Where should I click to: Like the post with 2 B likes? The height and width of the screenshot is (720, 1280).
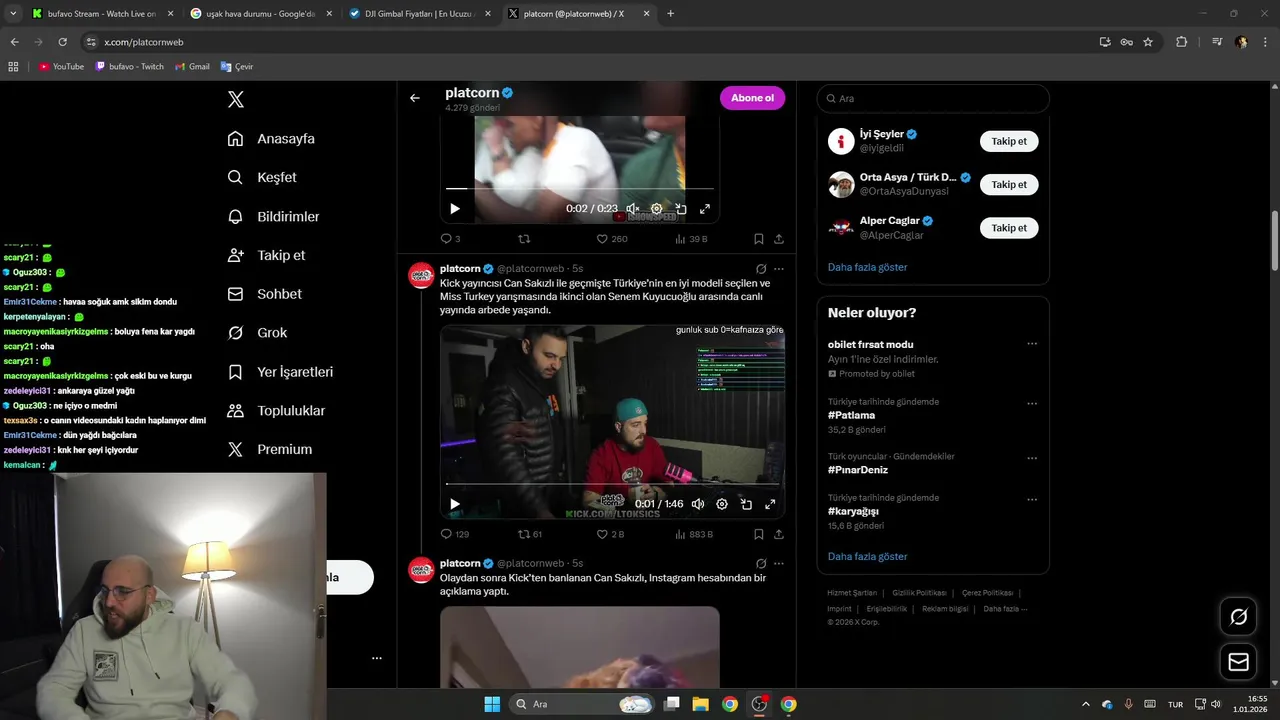pyautogui.click(x=610, y=534)
